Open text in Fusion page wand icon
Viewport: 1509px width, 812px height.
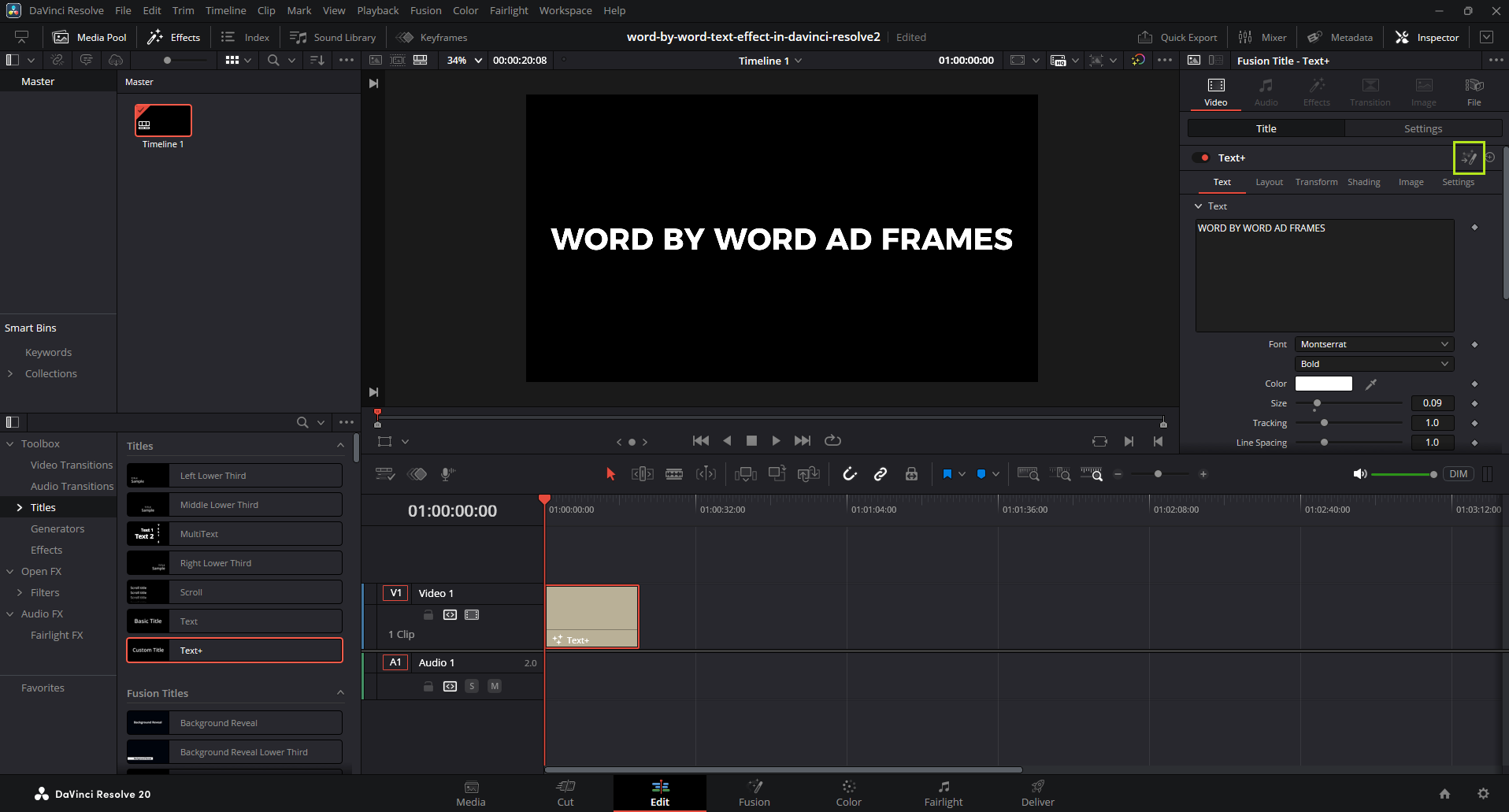pyautogui.click(x=1469, y=158)
